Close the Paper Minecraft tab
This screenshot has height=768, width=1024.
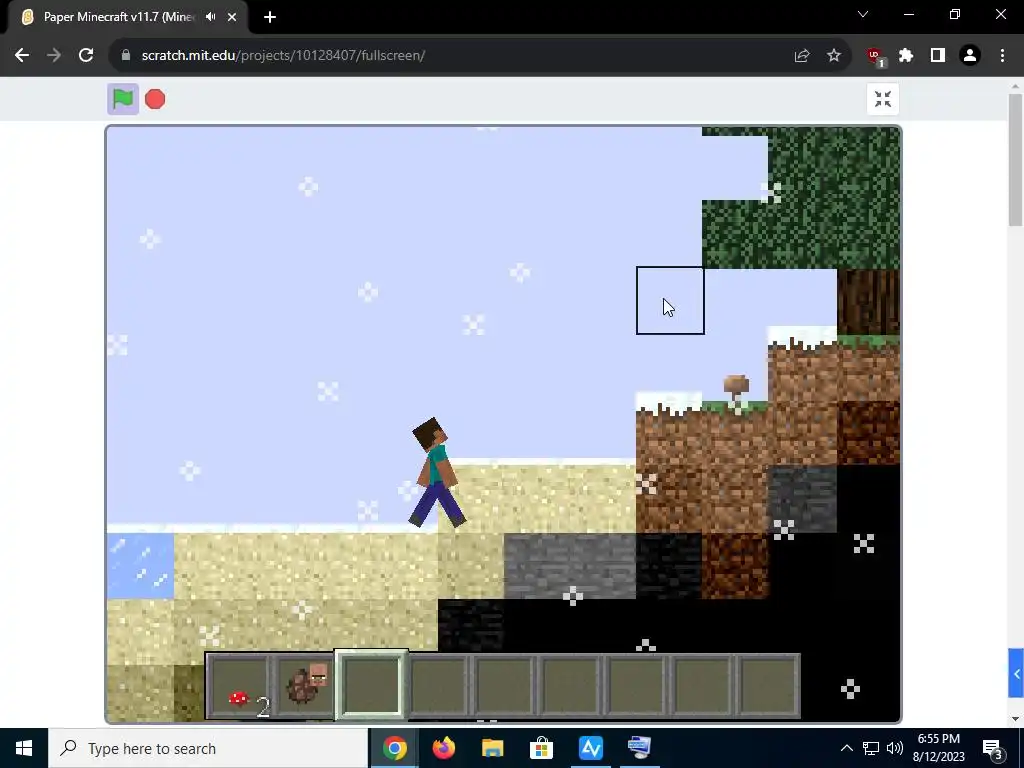coord(232,17)
